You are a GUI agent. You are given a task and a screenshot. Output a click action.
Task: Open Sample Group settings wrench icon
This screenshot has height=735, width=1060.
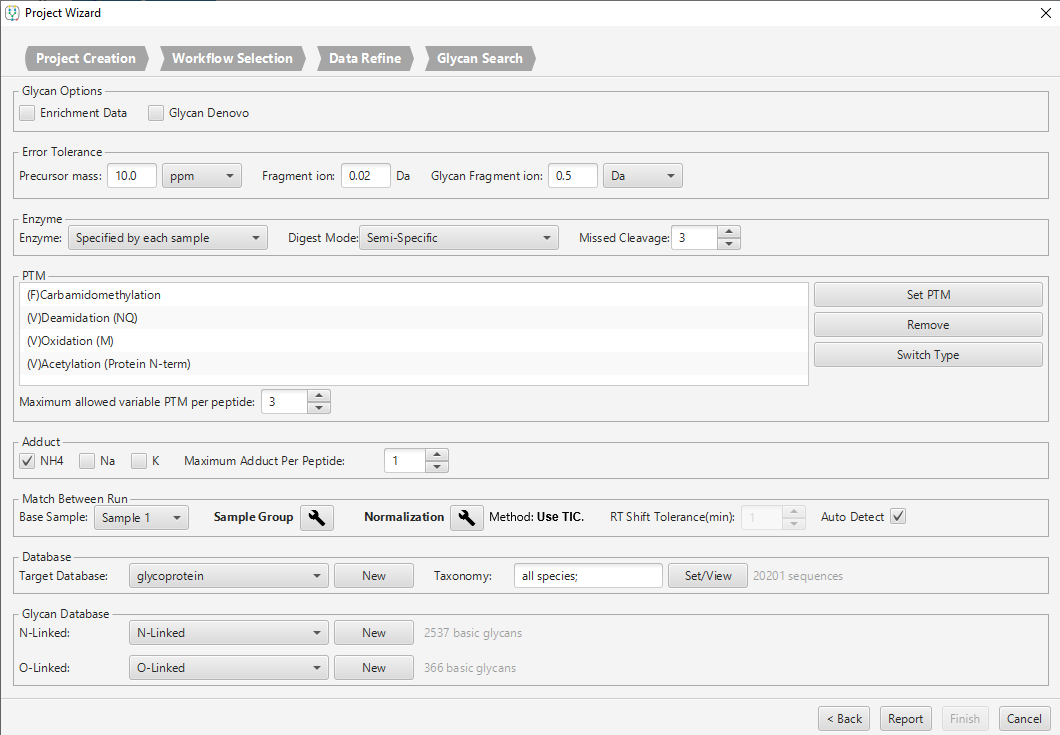tap(316, 518)
